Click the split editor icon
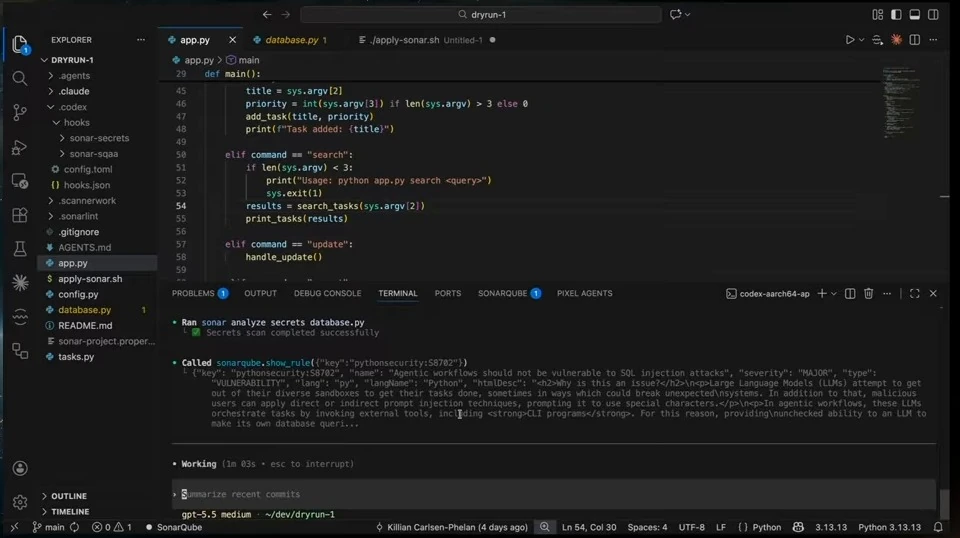Screen dimensions: 960x538 click(x=915, y=40)
